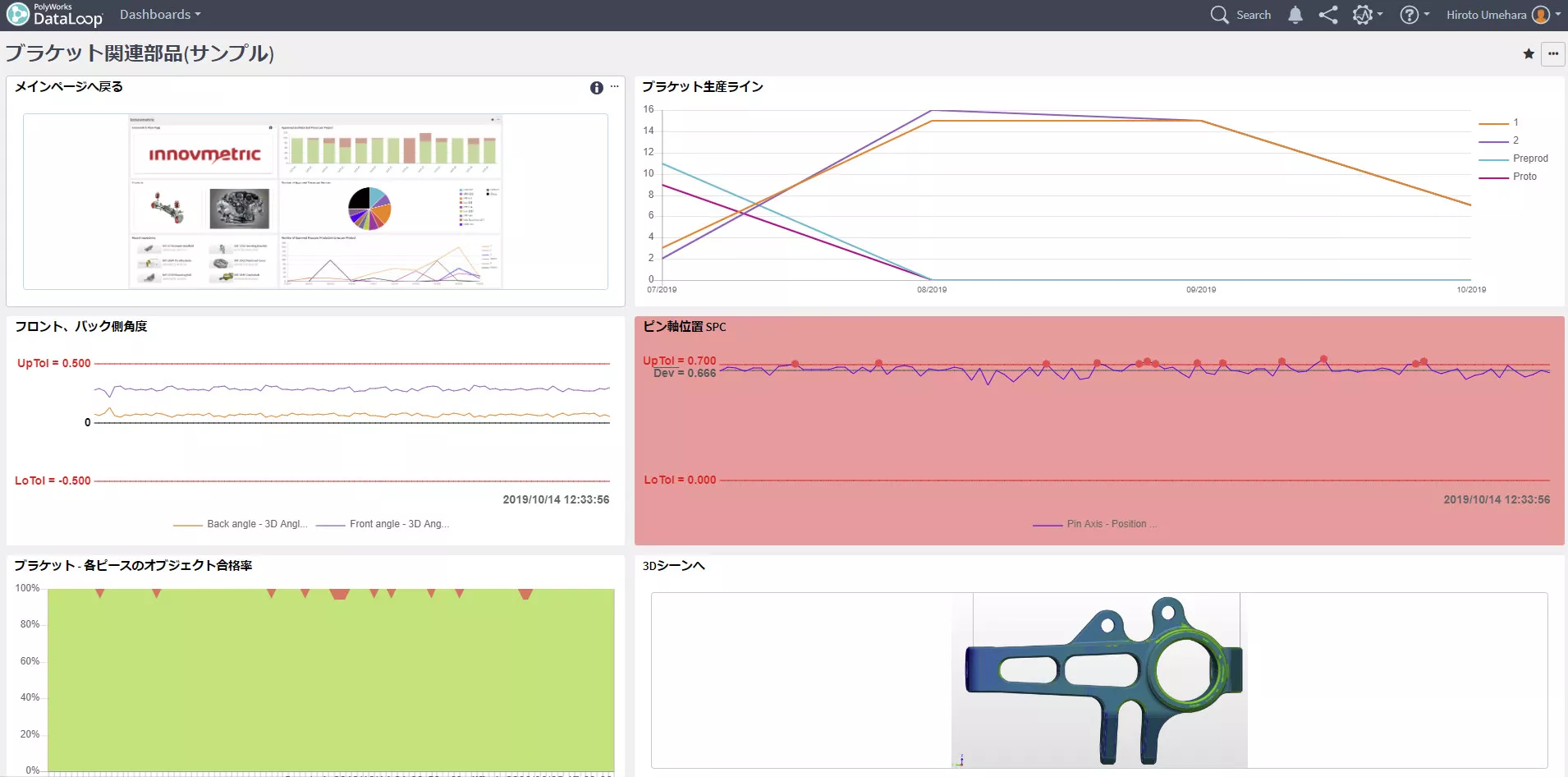The image size is (1568, 777).
Task: Click the share icon in header
Action: tap(1328, 15)
